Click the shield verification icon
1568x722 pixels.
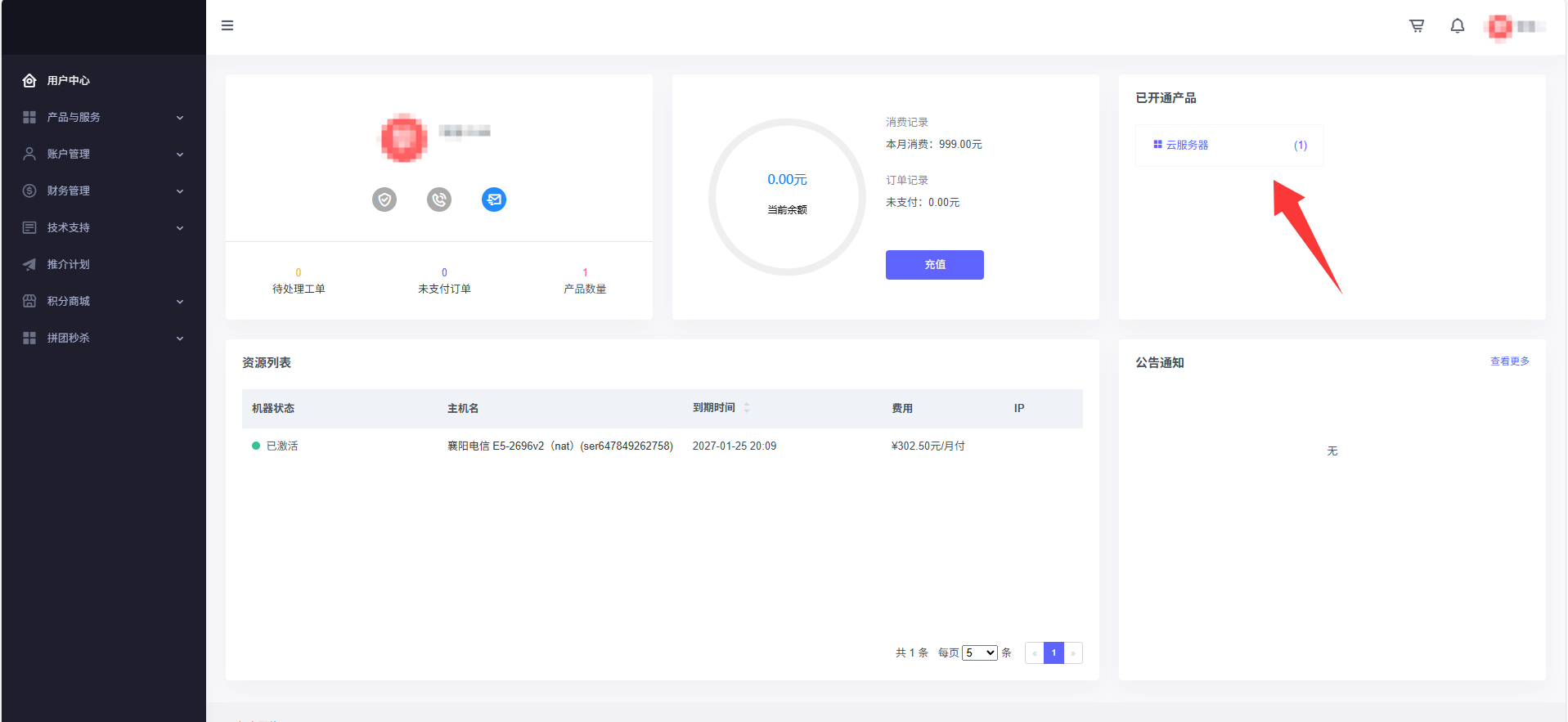click(x=384, y=200)
